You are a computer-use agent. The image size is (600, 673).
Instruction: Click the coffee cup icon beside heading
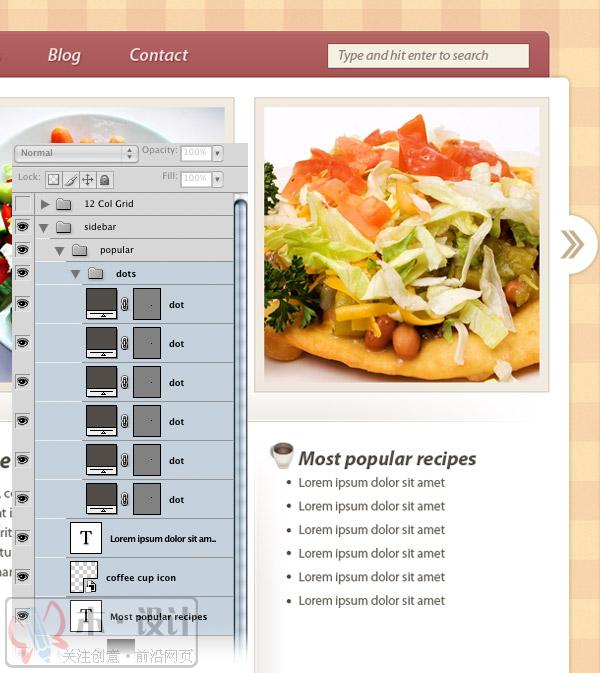[282, 455]
